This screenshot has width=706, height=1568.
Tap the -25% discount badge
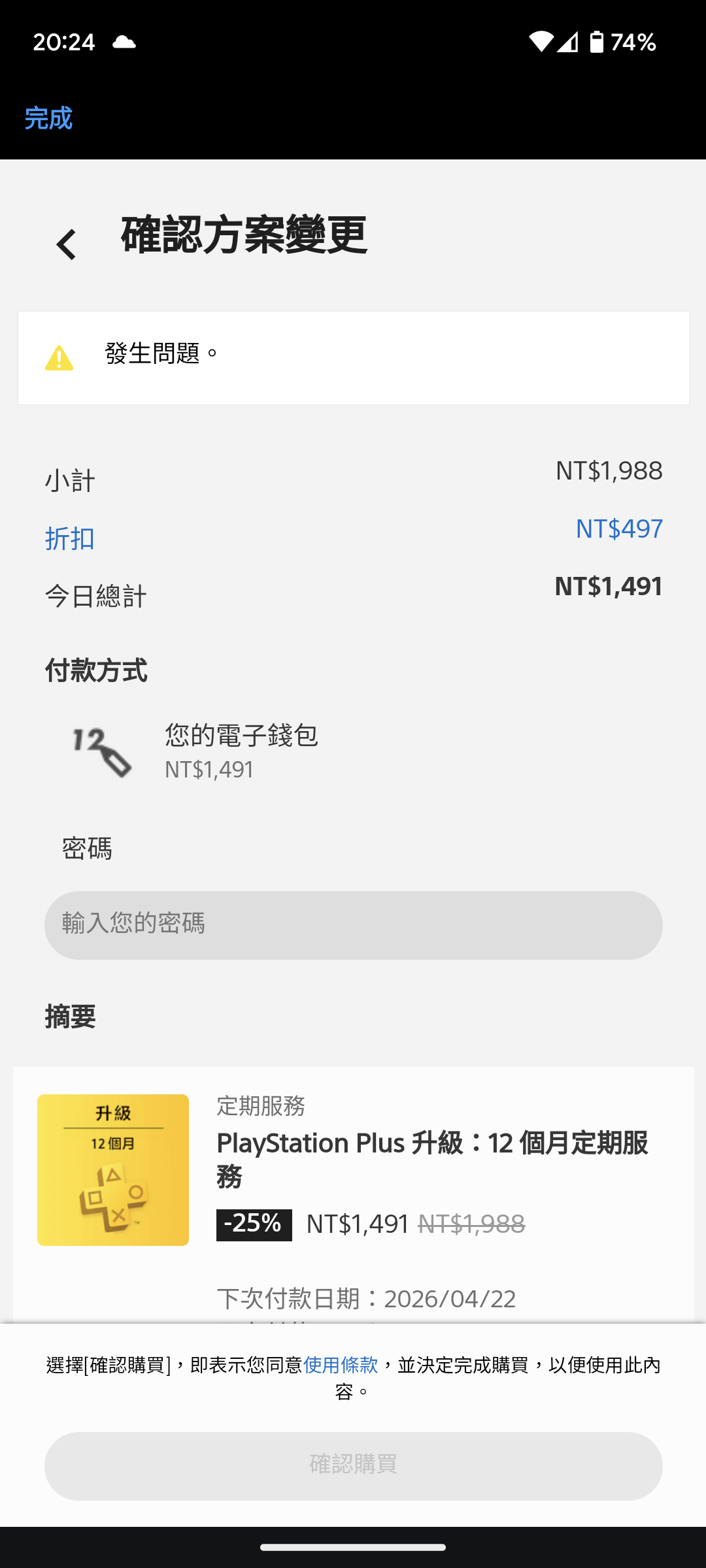(x=254, y=1224)
